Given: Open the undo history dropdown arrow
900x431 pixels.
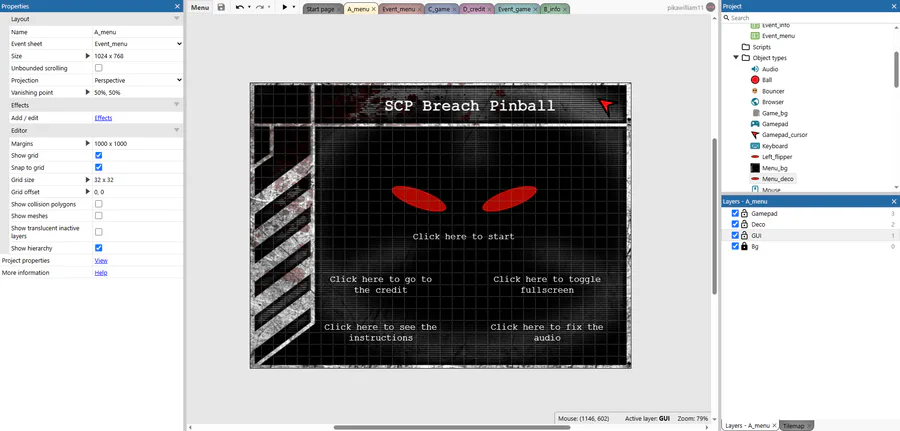Looking at the screenshot, I should (249, 7).
